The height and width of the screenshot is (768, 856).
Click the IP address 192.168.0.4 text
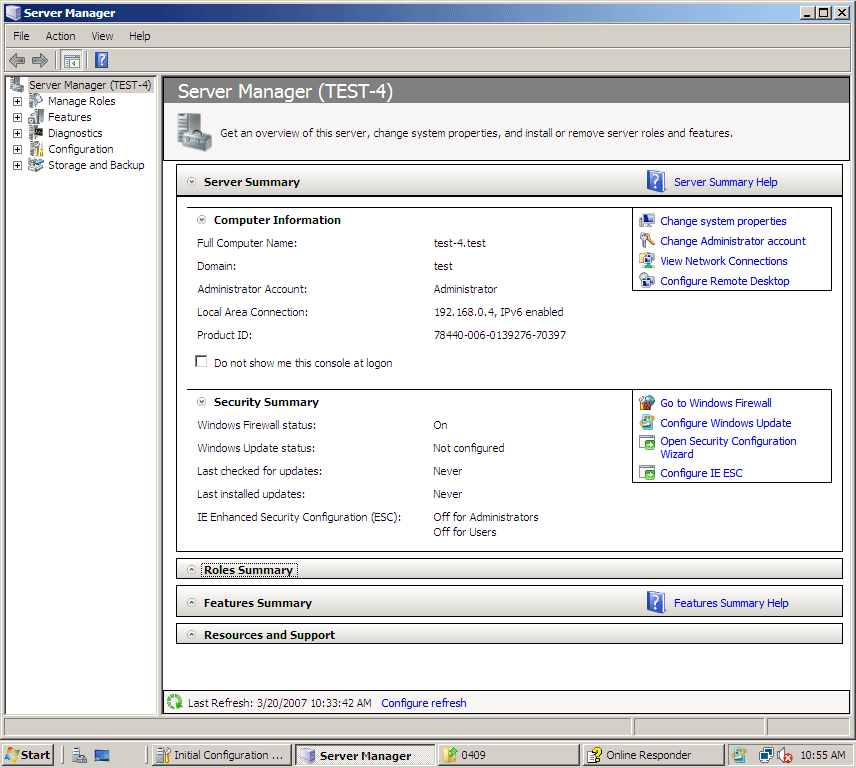pos(465,312)
